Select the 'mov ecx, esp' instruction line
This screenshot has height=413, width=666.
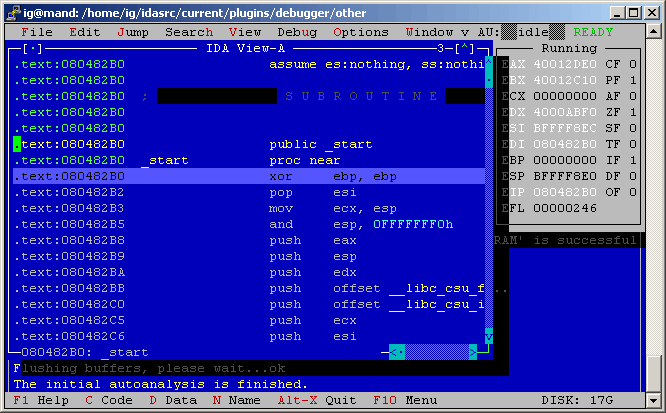coord(249,208)
